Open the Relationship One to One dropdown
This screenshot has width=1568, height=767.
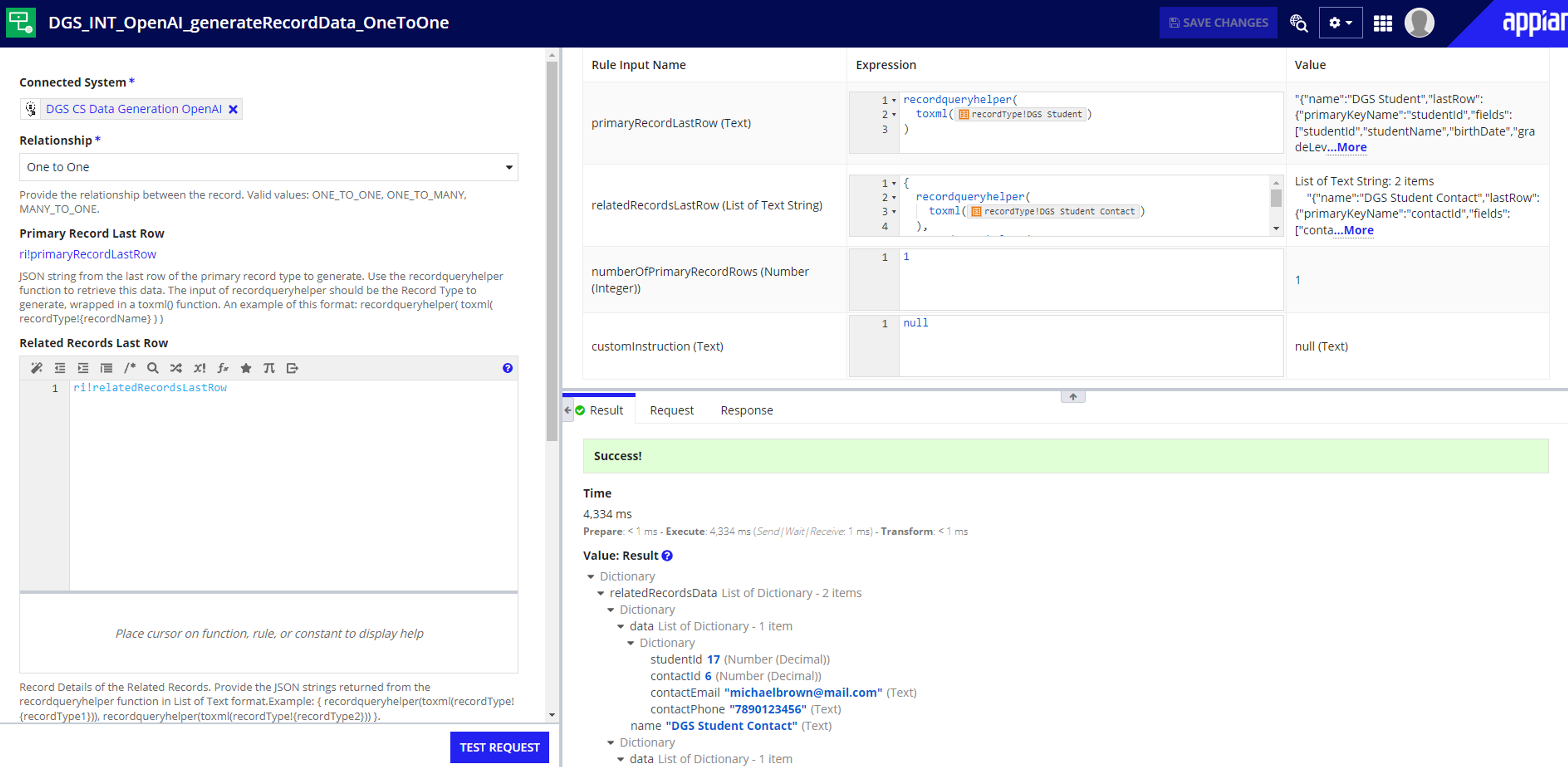click(x=268, y=167)
